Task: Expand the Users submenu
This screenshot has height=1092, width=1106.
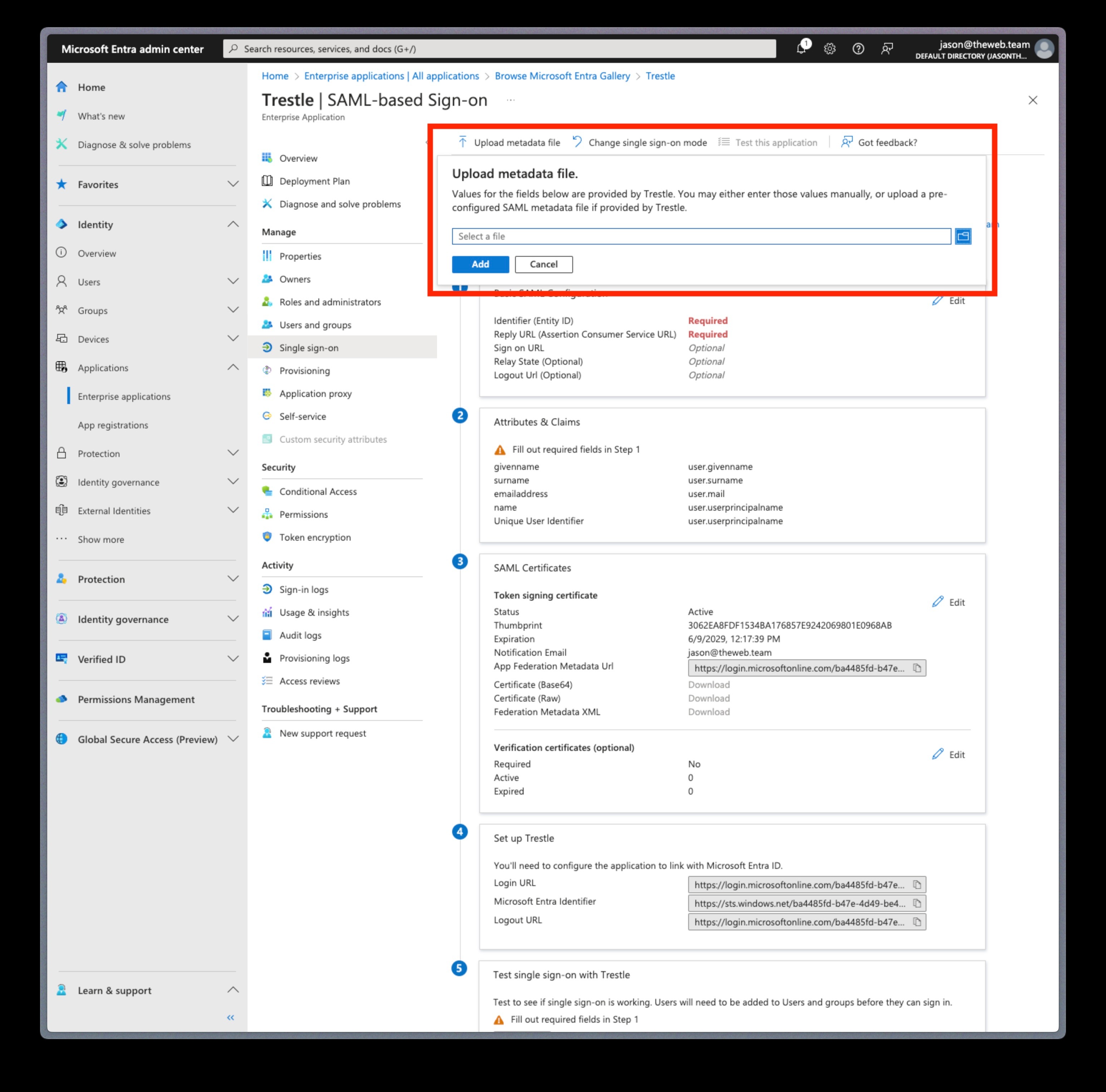Action: pyautogui.click(x=233, y=282)
